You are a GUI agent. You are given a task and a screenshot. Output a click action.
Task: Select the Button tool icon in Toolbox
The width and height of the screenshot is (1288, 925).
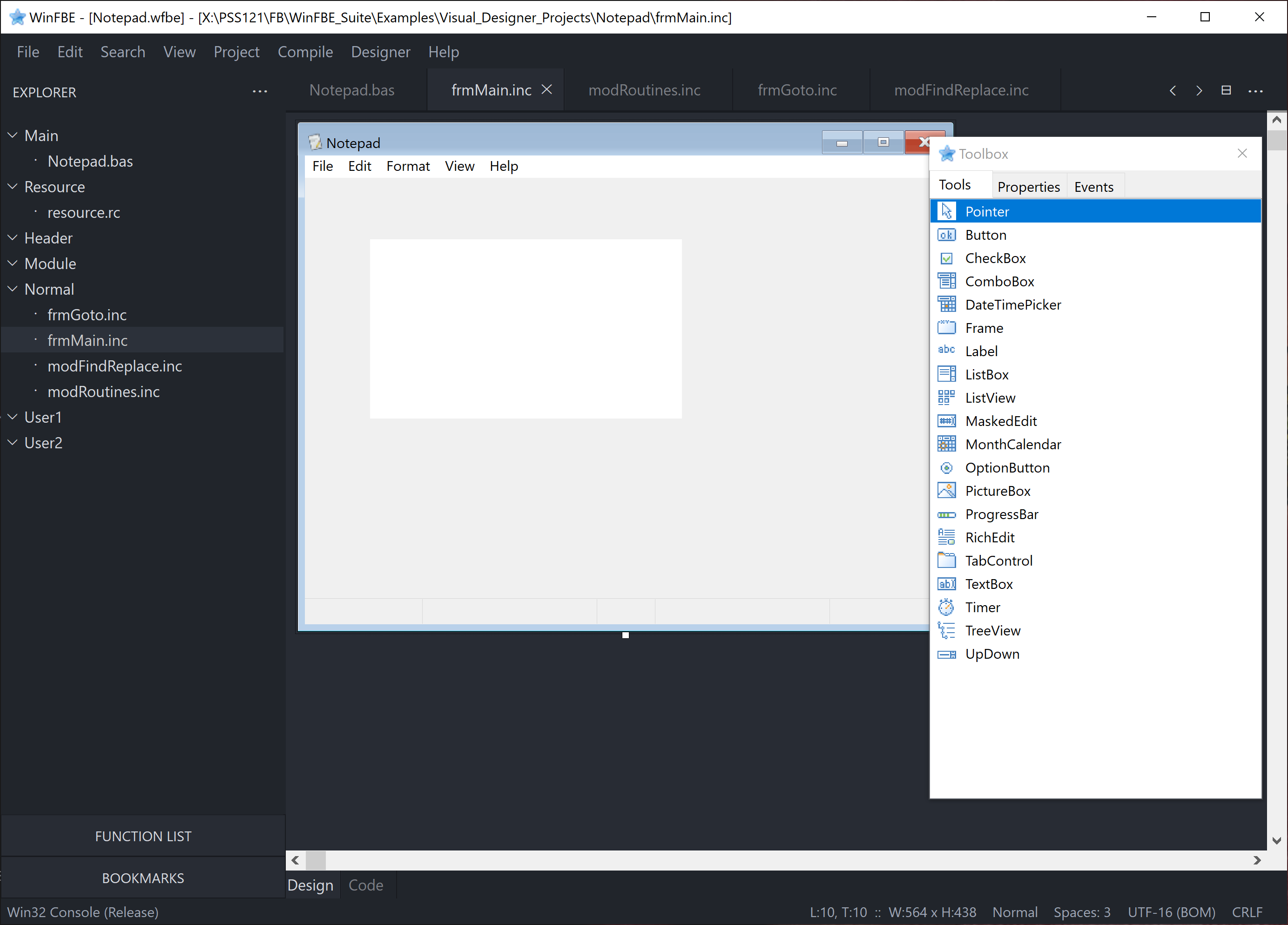pyautogui.click(x=946, y=235)
